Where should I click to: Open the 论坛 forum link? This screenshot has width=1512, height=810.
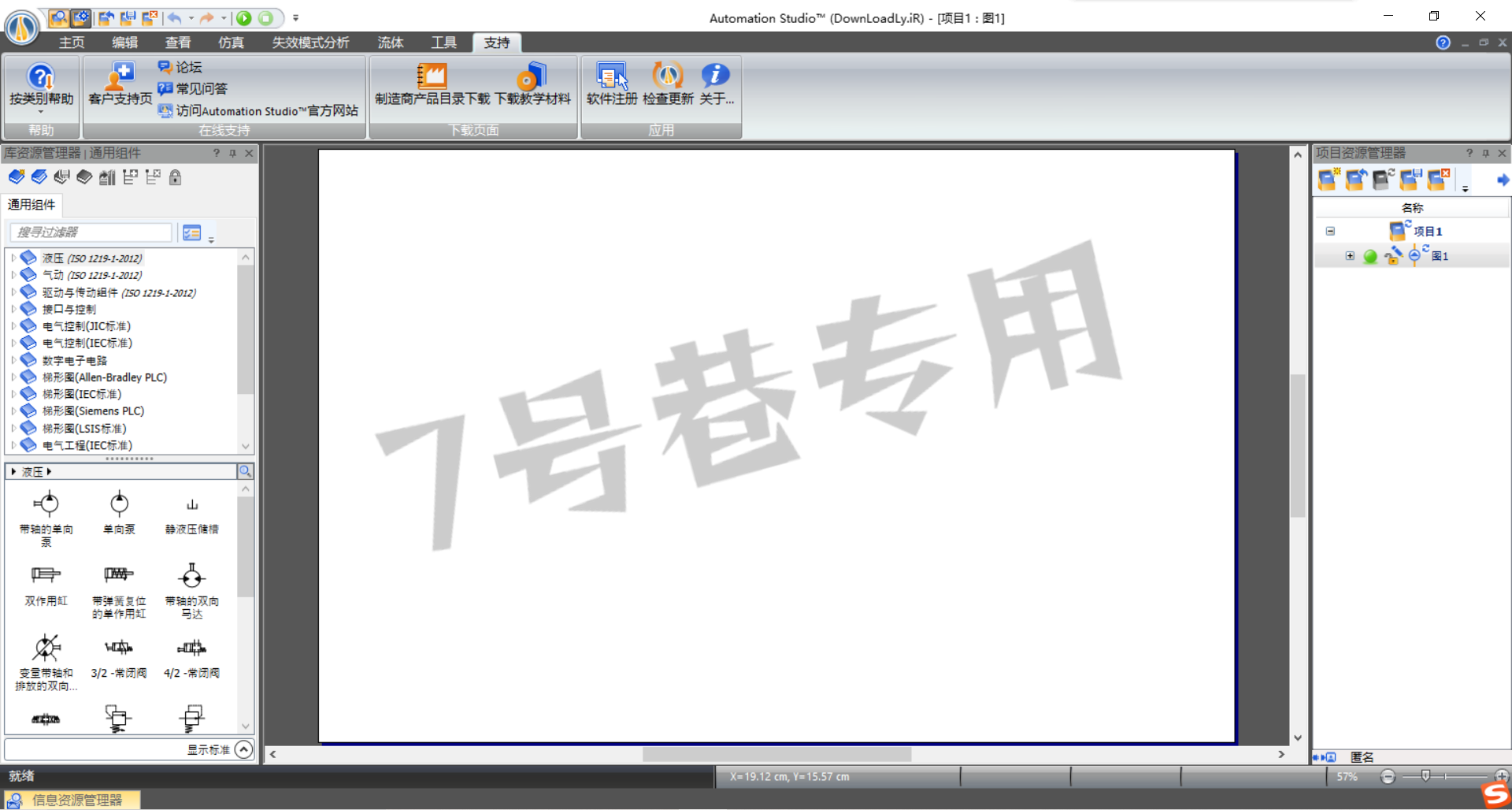pos(180,67)
